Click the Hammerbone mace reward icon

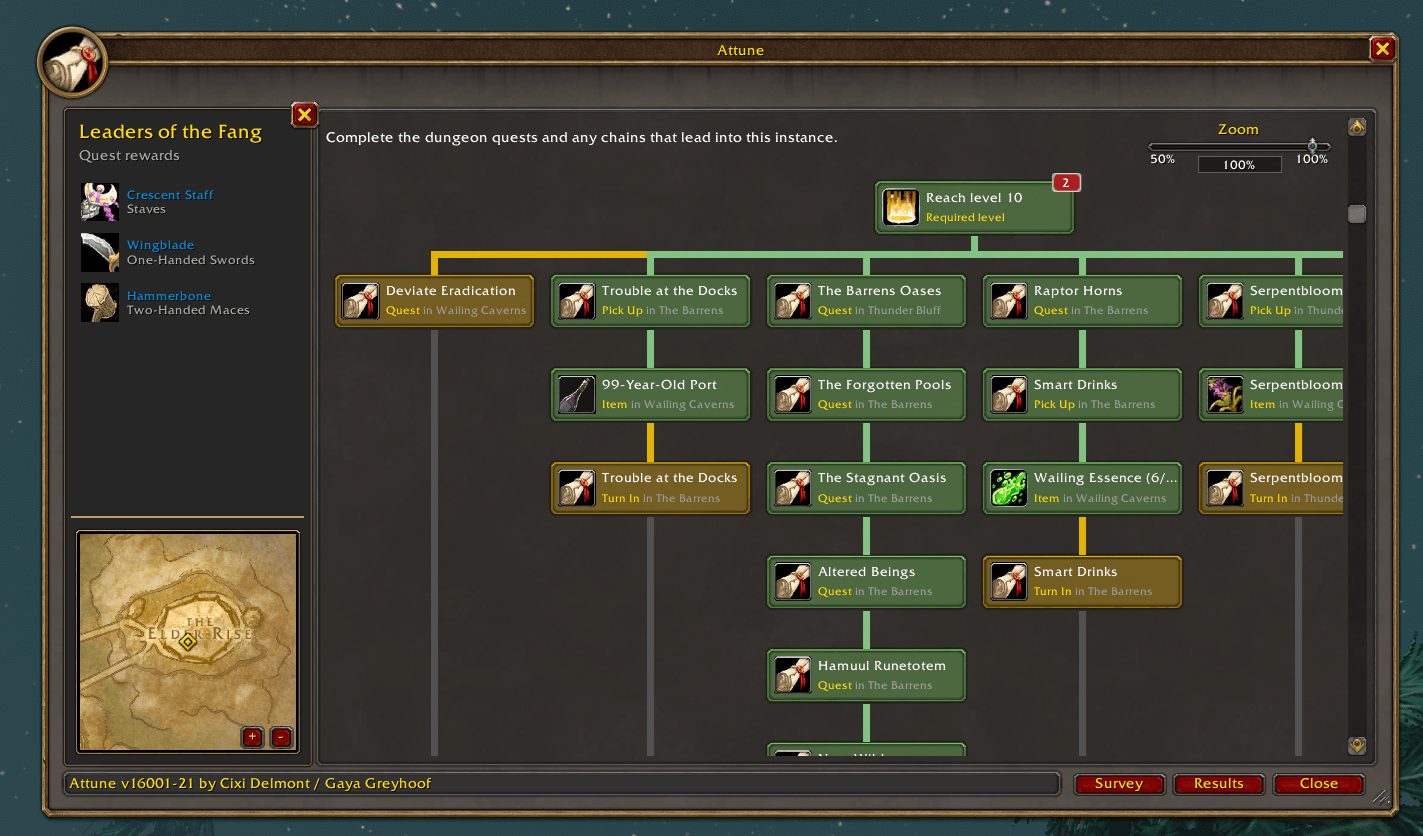click(100, 302)
